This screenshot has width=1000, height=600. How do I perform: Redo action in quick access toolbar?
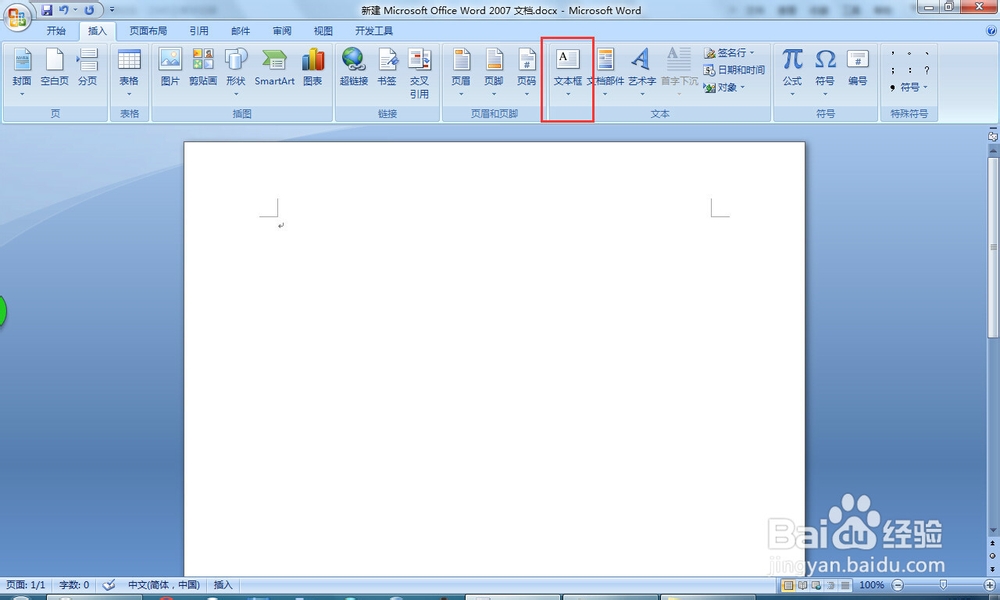point(89,10)
